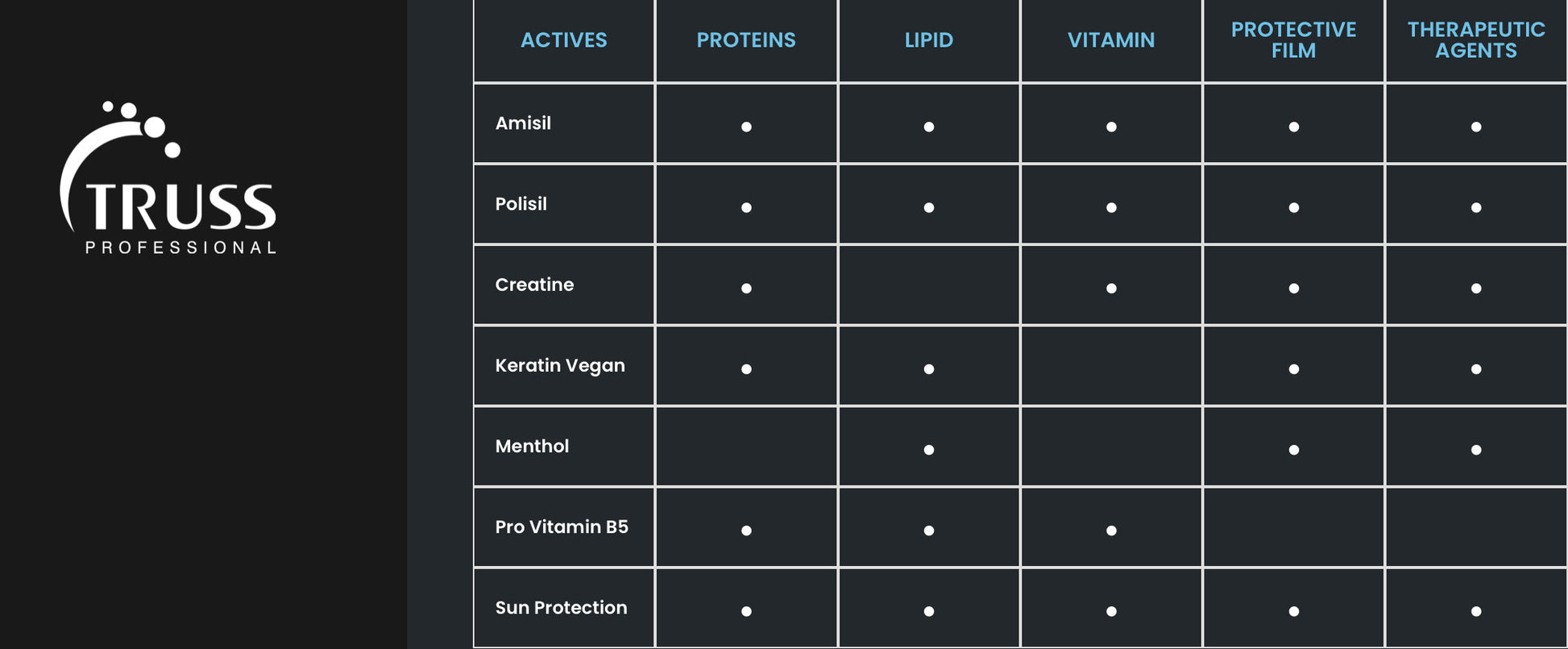Screen dimensions: 1568x649
Task: Select the Lipid column header
Action: tap(929, 40)
